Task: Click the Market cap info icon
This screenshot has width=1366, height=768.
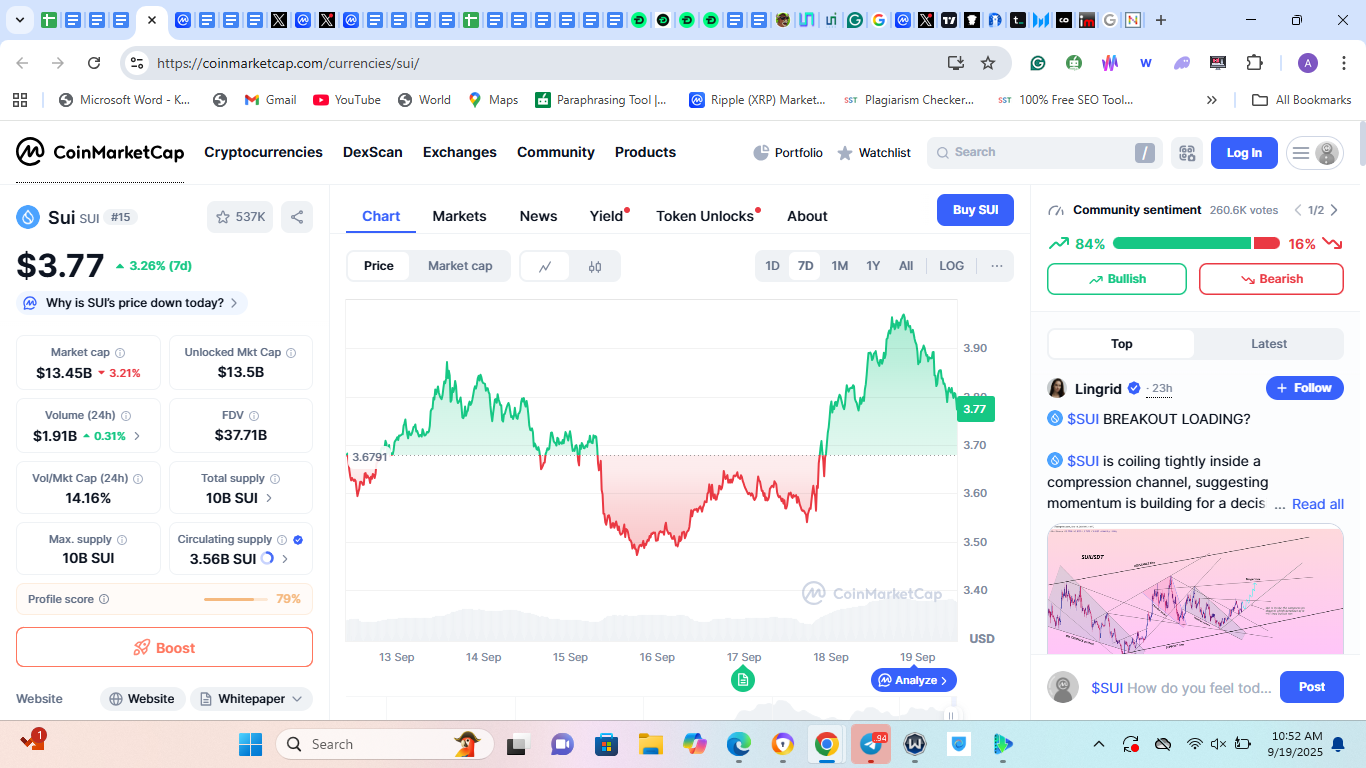Action: pos(120,353)
